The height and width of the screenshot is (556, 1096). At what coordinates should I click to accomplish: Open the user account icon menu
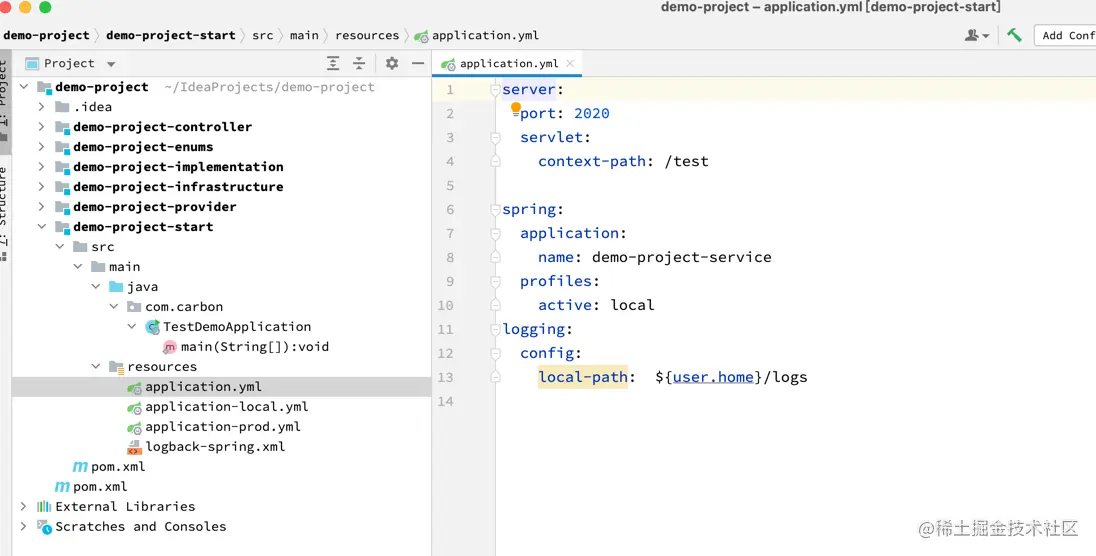pos(975,35)
